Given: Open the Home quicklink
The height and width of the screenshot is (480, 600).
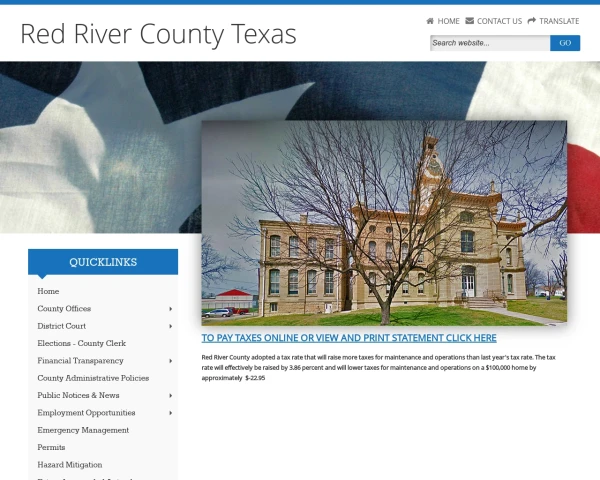Looking at the screenshot, I should [x=48, y=291].
